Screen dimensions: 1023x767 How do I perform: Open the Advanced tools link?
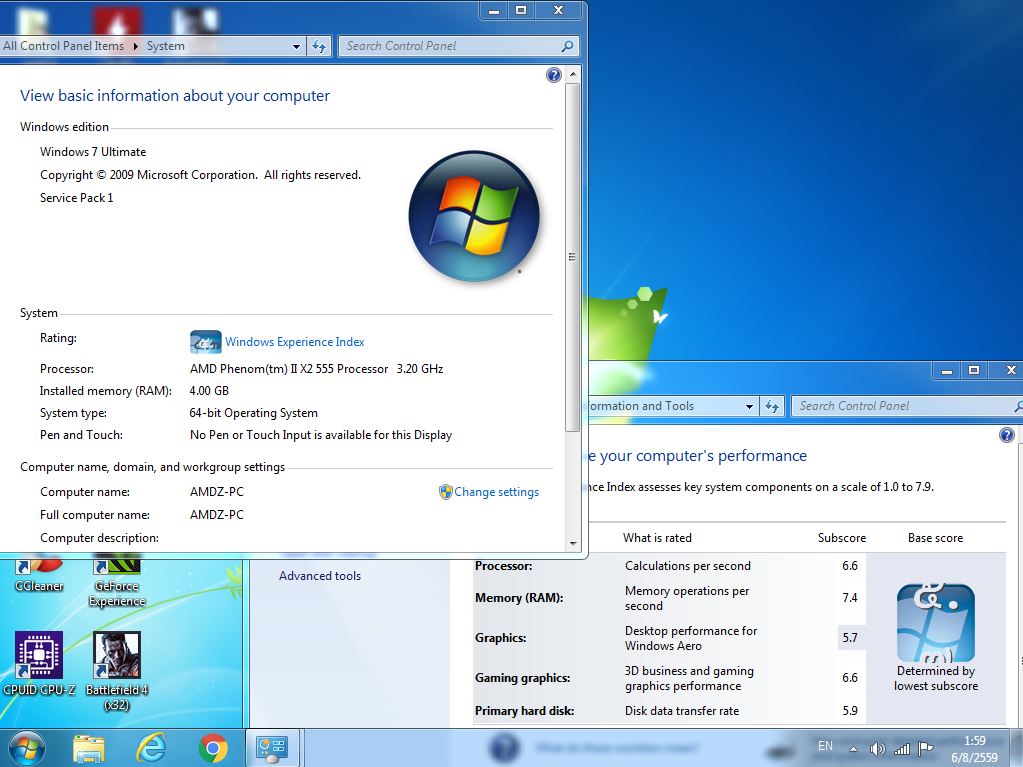coord(320,576)
